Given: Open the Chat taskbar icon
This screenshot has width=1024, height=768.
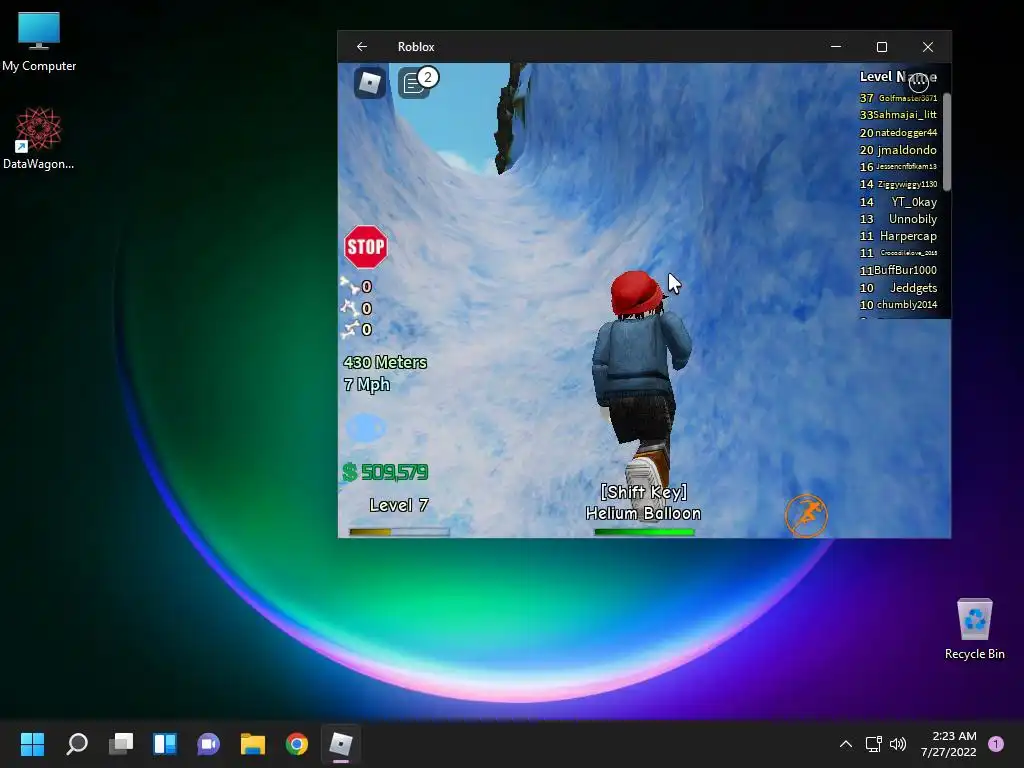Looking at the screenshot, I should [208, 744].
